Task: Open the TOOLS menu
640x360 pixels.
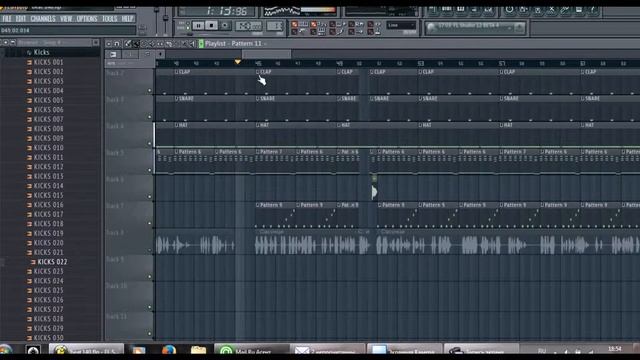Action: click(x=109, y=19)
